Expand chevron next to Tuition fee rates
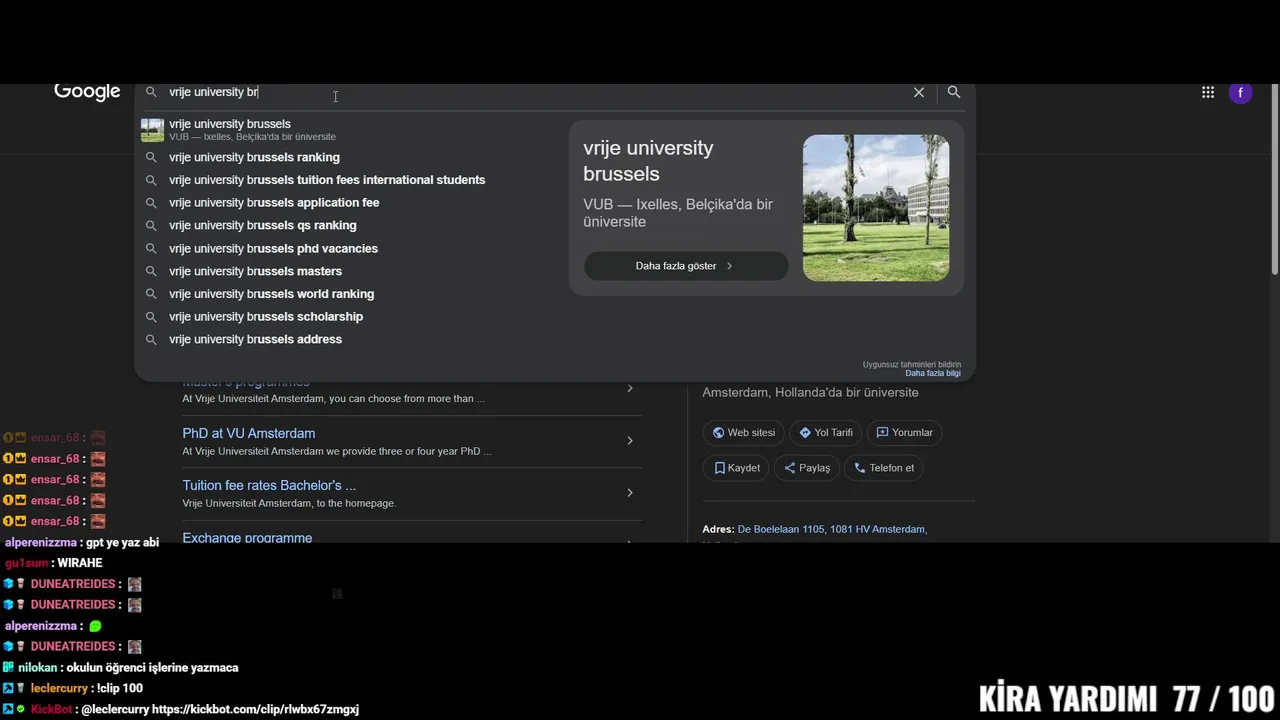Screen dimensions: 1280x720 click(630, 493)
